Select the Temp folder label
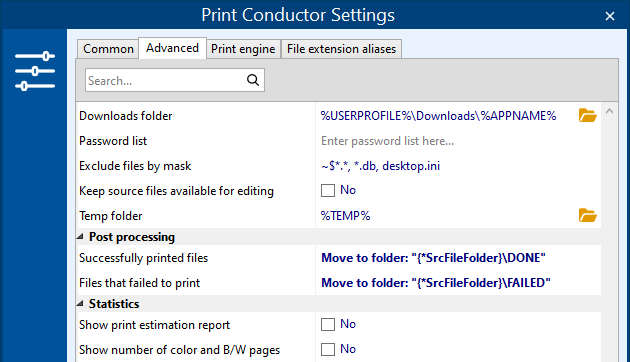This screenshot has height=362, width=630. coord(110,216)
